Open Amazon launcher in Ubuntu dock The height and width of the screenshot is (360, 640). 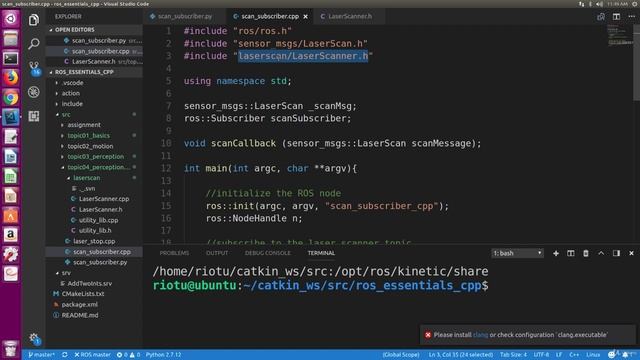[11, 234]
